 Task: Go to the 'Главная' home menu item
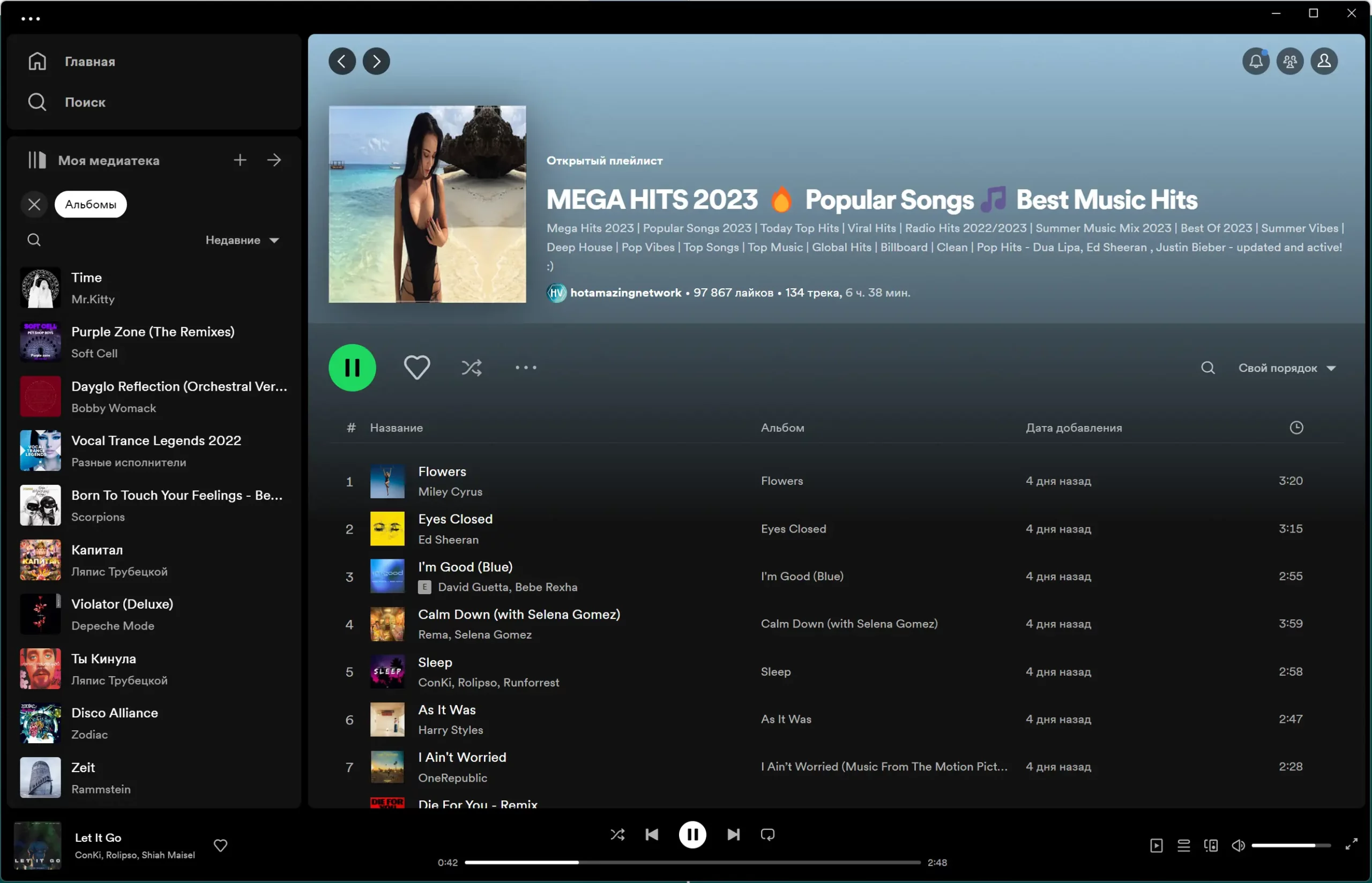(x=90, y=62)
